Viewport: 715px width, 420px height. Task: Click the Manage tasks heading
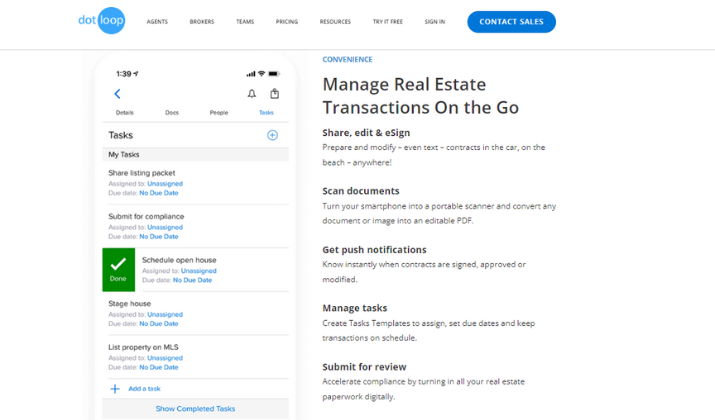355,308
